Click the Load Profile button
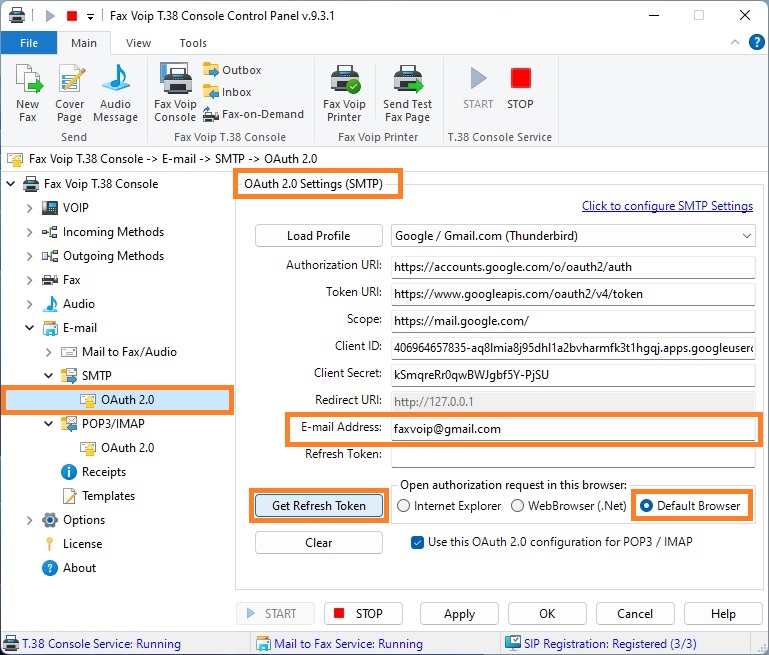This screenshot has height=655, width=769. [319, 236]
